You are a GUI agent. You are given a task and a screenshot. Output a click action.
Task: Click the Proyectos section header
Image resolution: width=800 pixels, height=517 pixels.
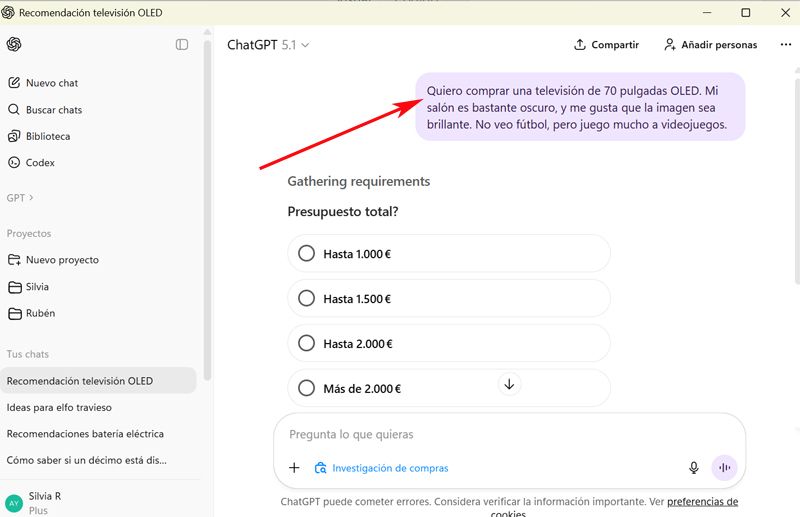coord(29,233)
